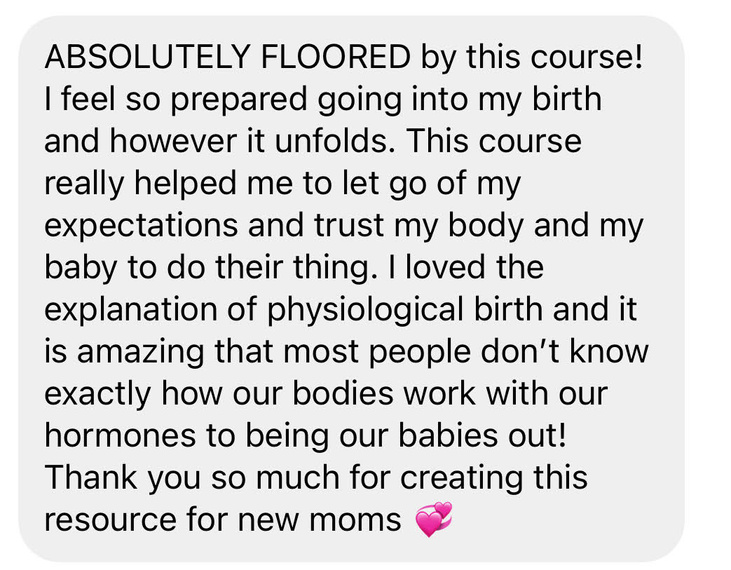Image resolution: width=731 pixels, height=570 pixels.
Task: Click the word "people" in the message
Action: (447, 354)
